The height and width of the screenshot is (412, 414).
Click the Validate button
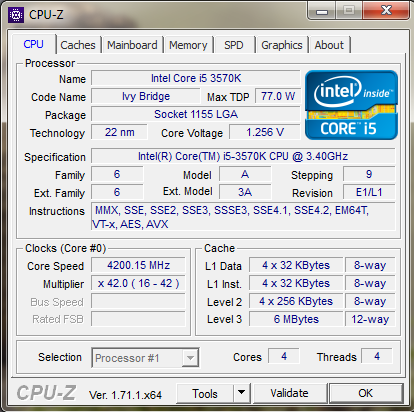[290, 393]
